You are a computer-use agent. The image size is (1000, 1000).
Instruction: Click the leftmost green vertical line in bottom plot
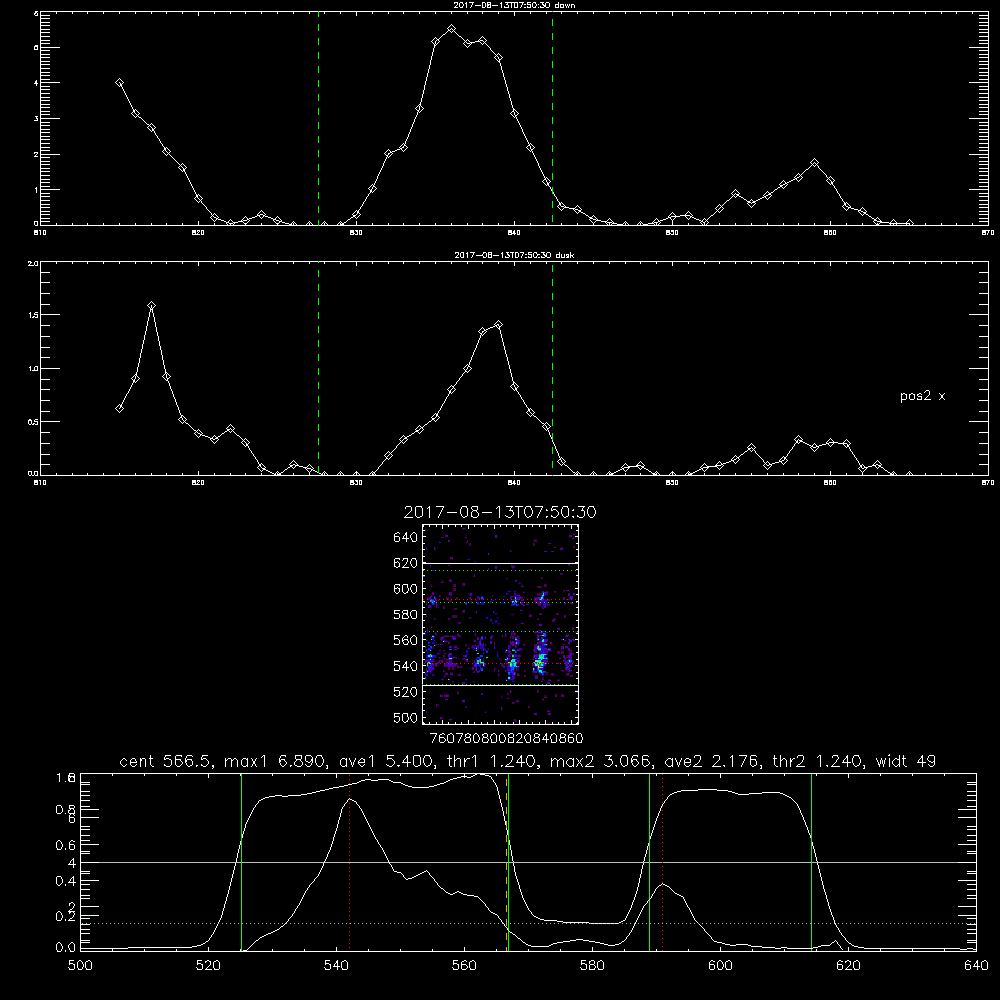click(241, 862)
